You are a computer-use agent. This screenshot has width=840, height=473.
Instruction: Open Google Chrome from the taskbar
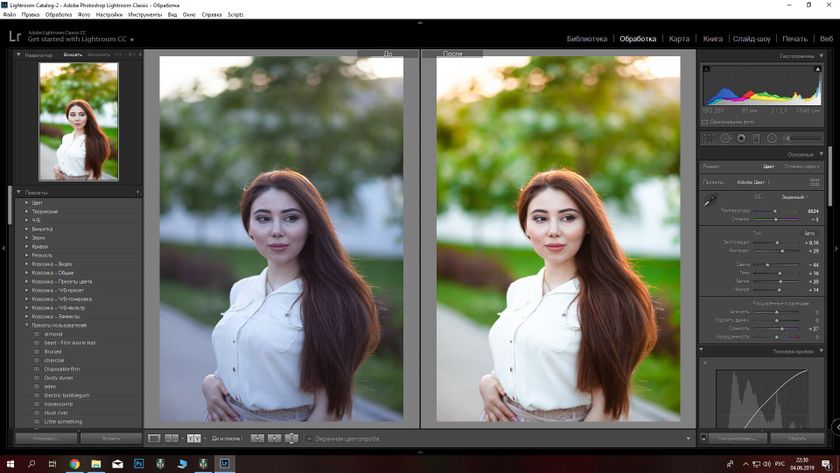click(74, 464)
